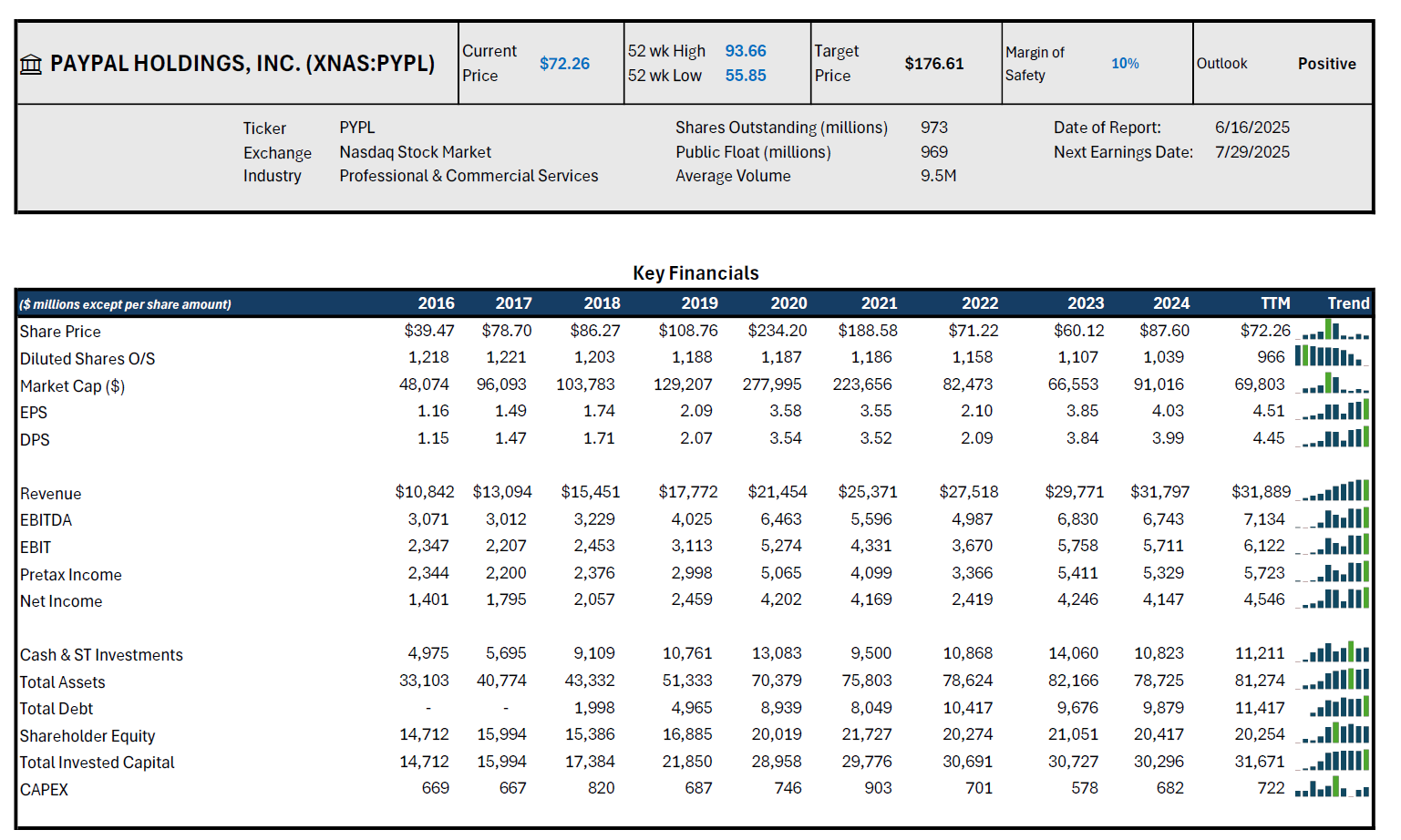Select the Total Assets trend sparkline
The width and height of the screenshot is (1401, 840).
click(1332, 681)
